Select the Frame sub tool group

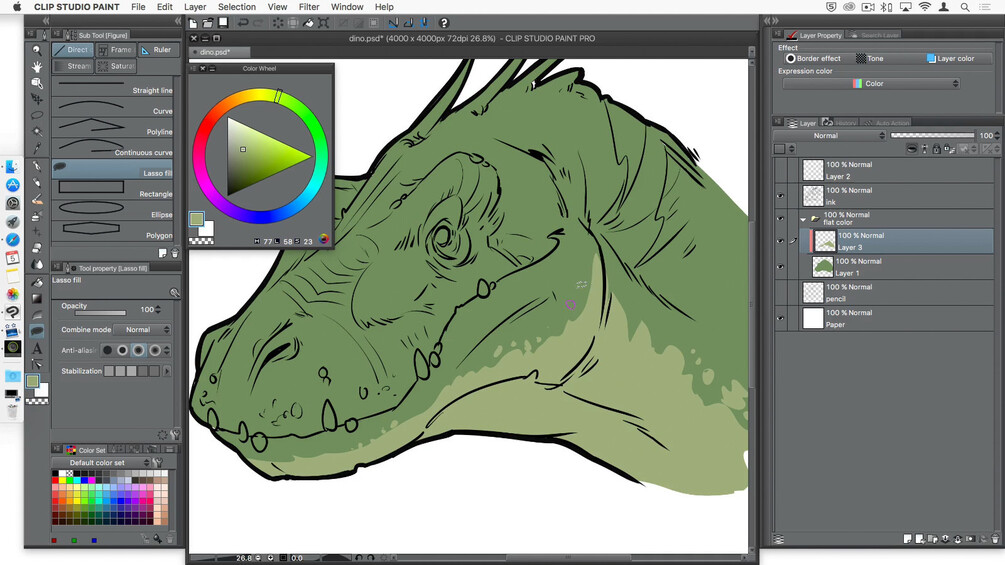coord(115,49)
